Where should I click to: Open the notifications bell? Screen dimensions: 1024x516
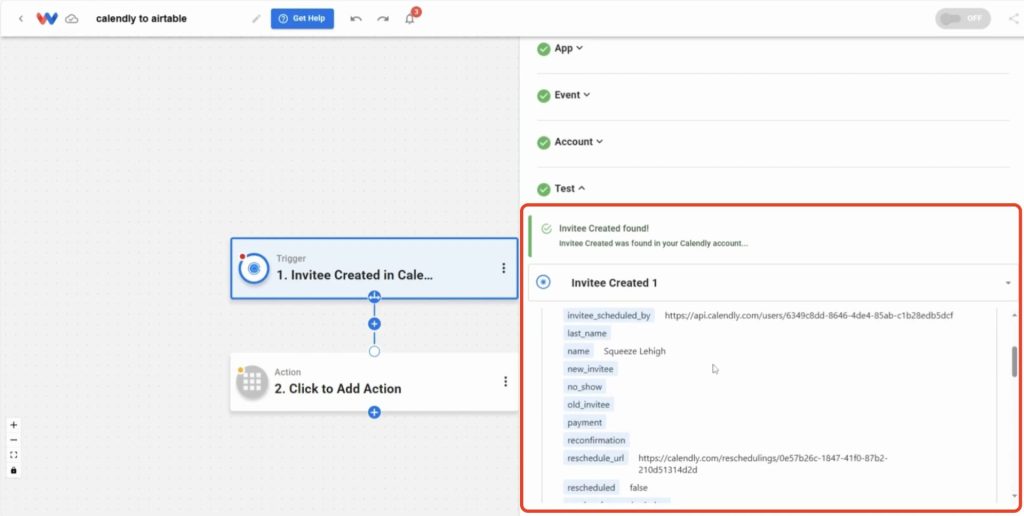tap(410, 19)
